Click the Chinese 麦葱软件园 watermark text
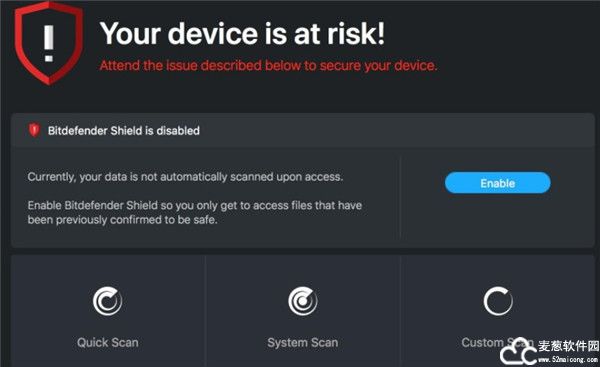Viewport: 600px width, 367px height. tap(568, 346)
